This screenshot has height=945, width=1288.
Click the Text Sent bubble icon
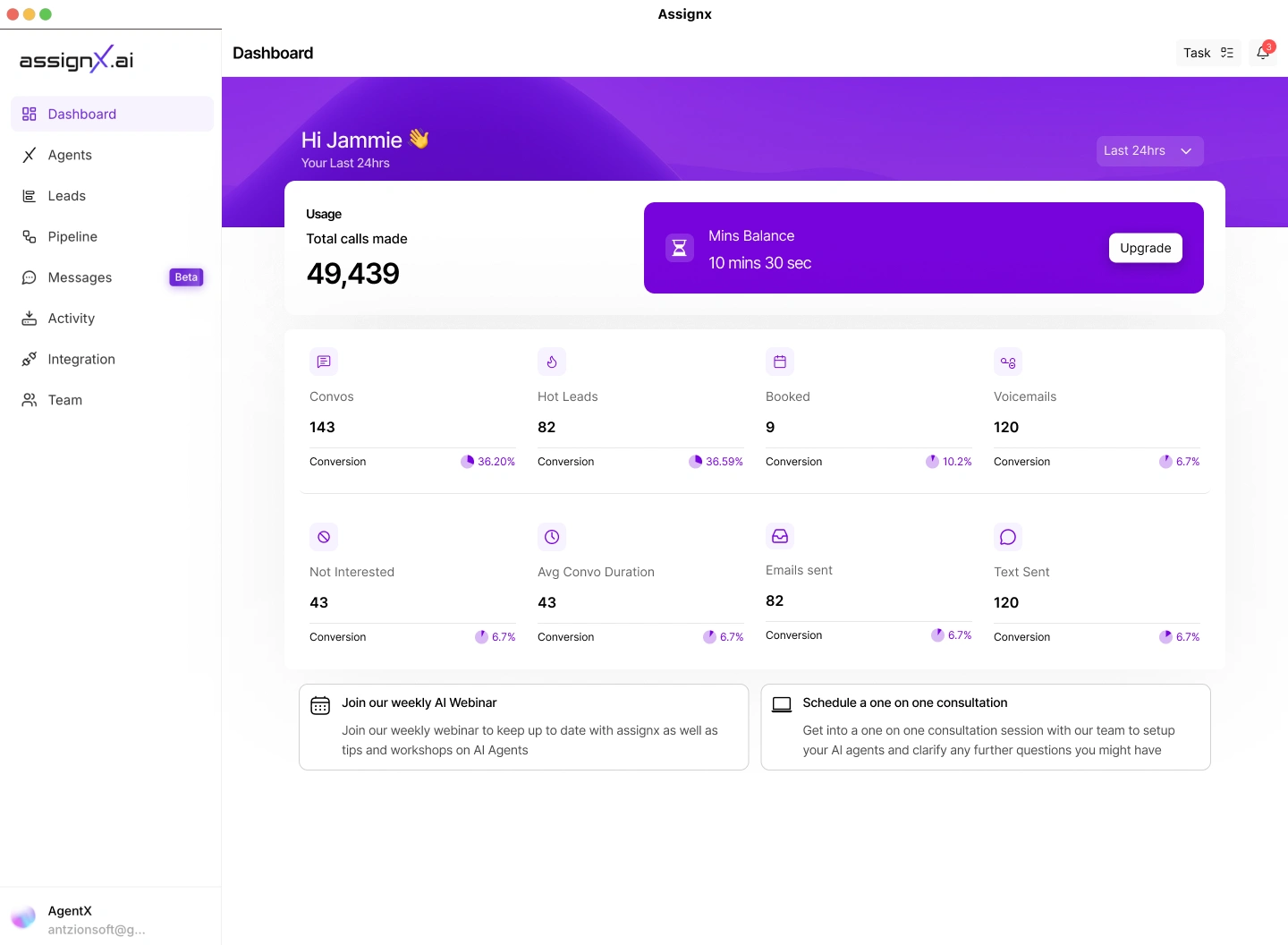coord(1008,537)
